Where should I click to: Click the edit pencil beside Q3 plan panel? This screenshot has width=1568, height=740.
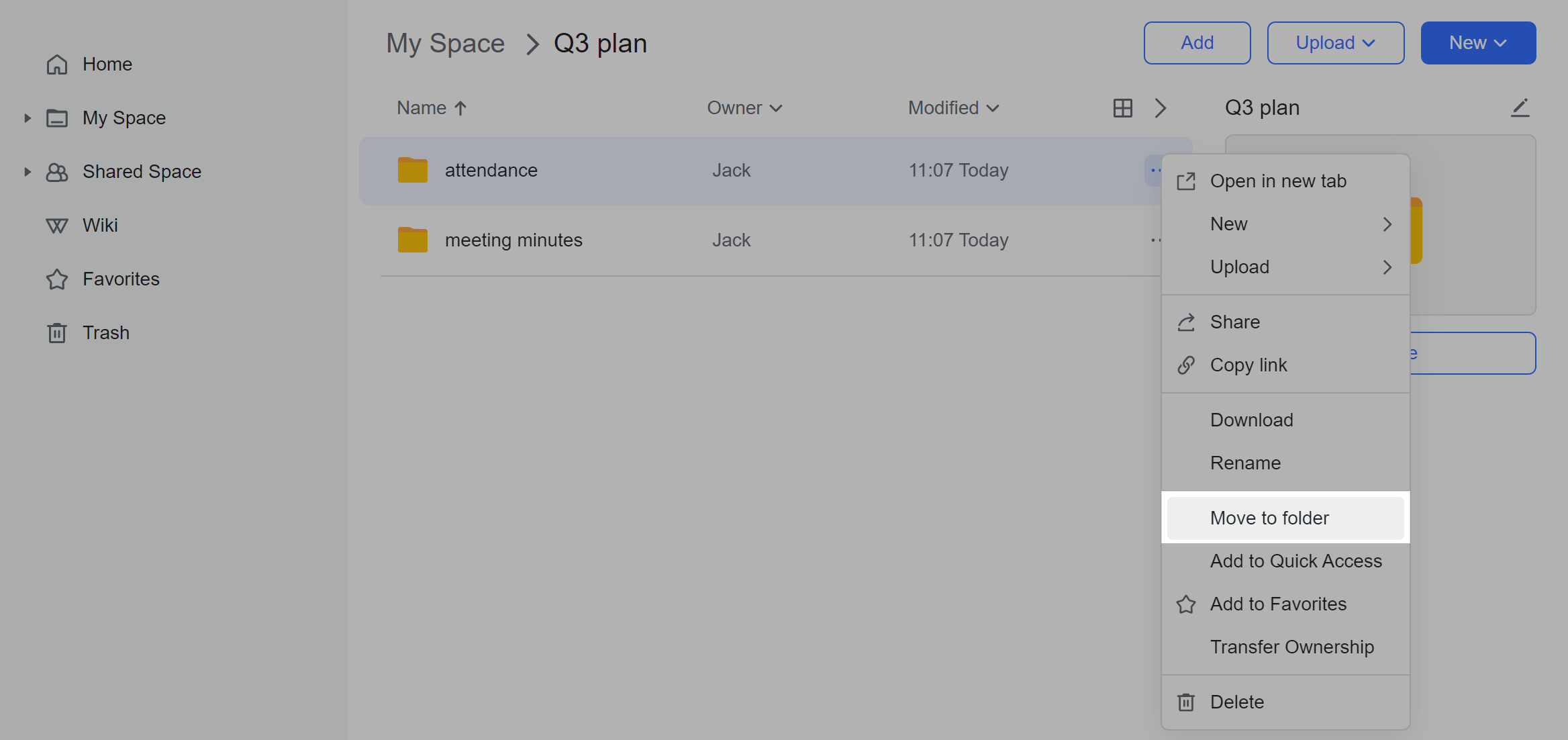(1520, 107)
